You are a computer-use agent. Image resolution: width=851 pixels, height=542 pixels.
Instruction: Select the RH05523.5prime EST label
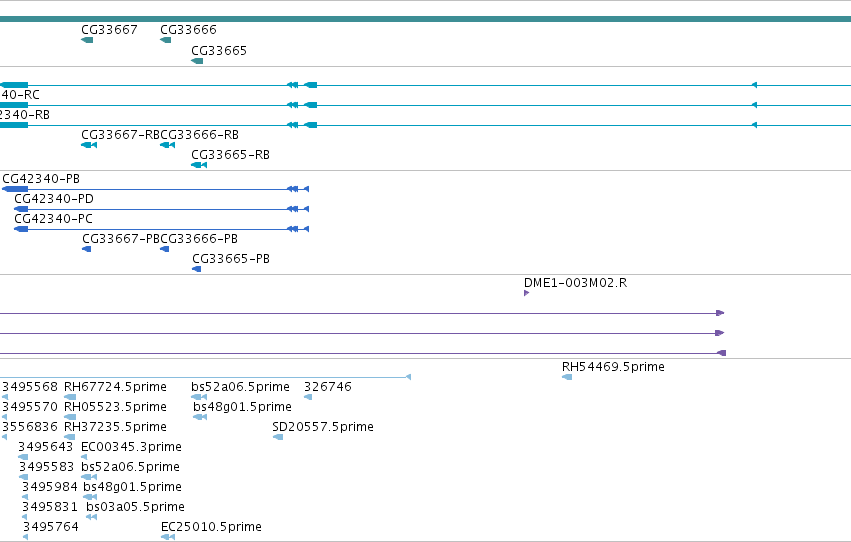coord(115,407)
